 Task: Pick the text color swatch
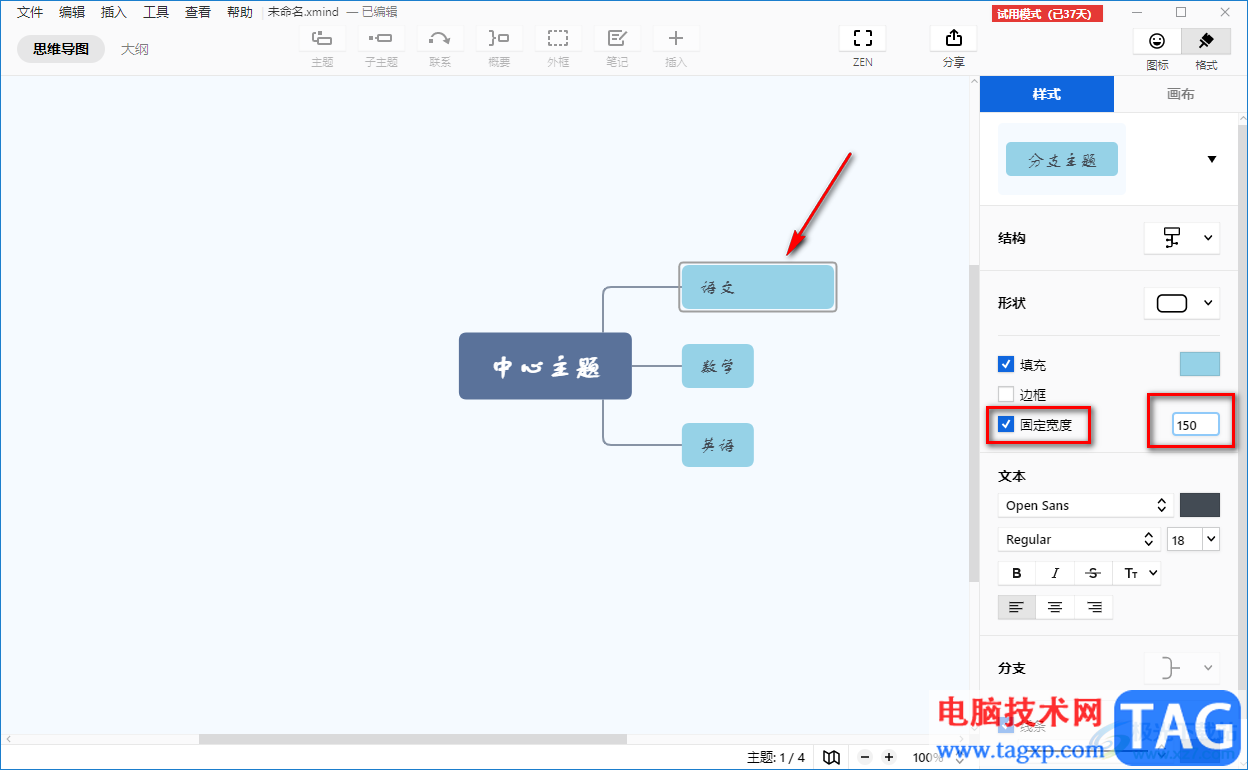click(x=1199, y=505)
